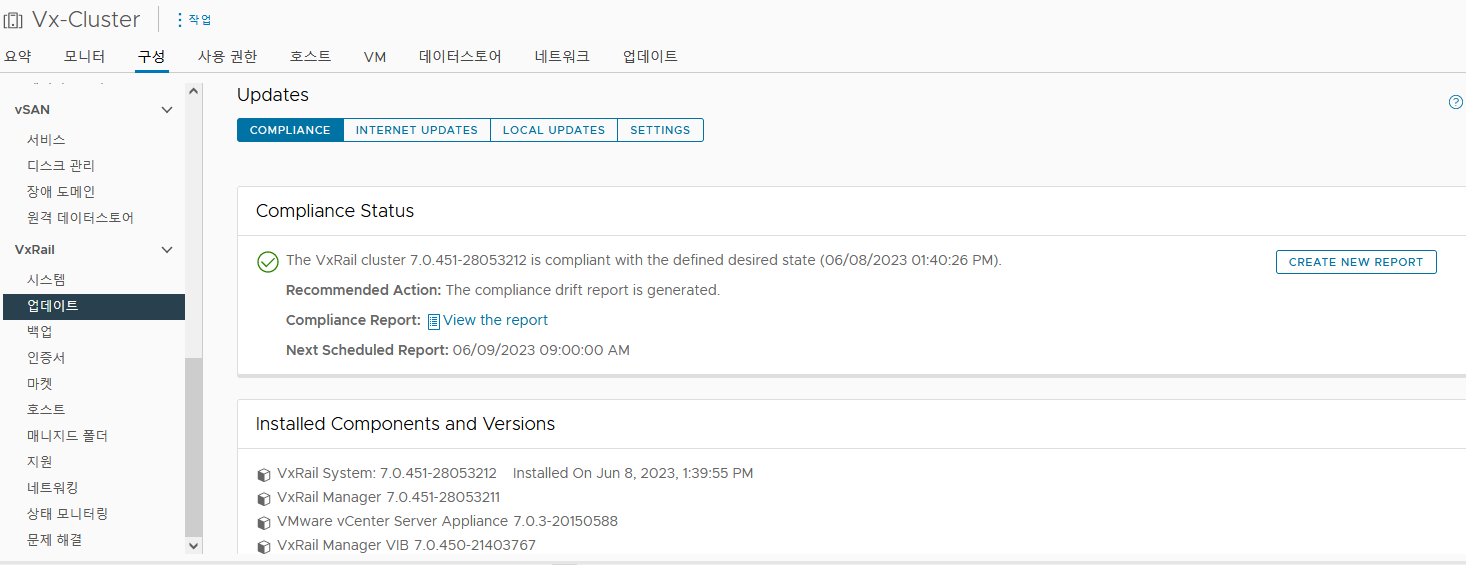
Task: Open the 호스트 tab
Action: click(311, 57)
